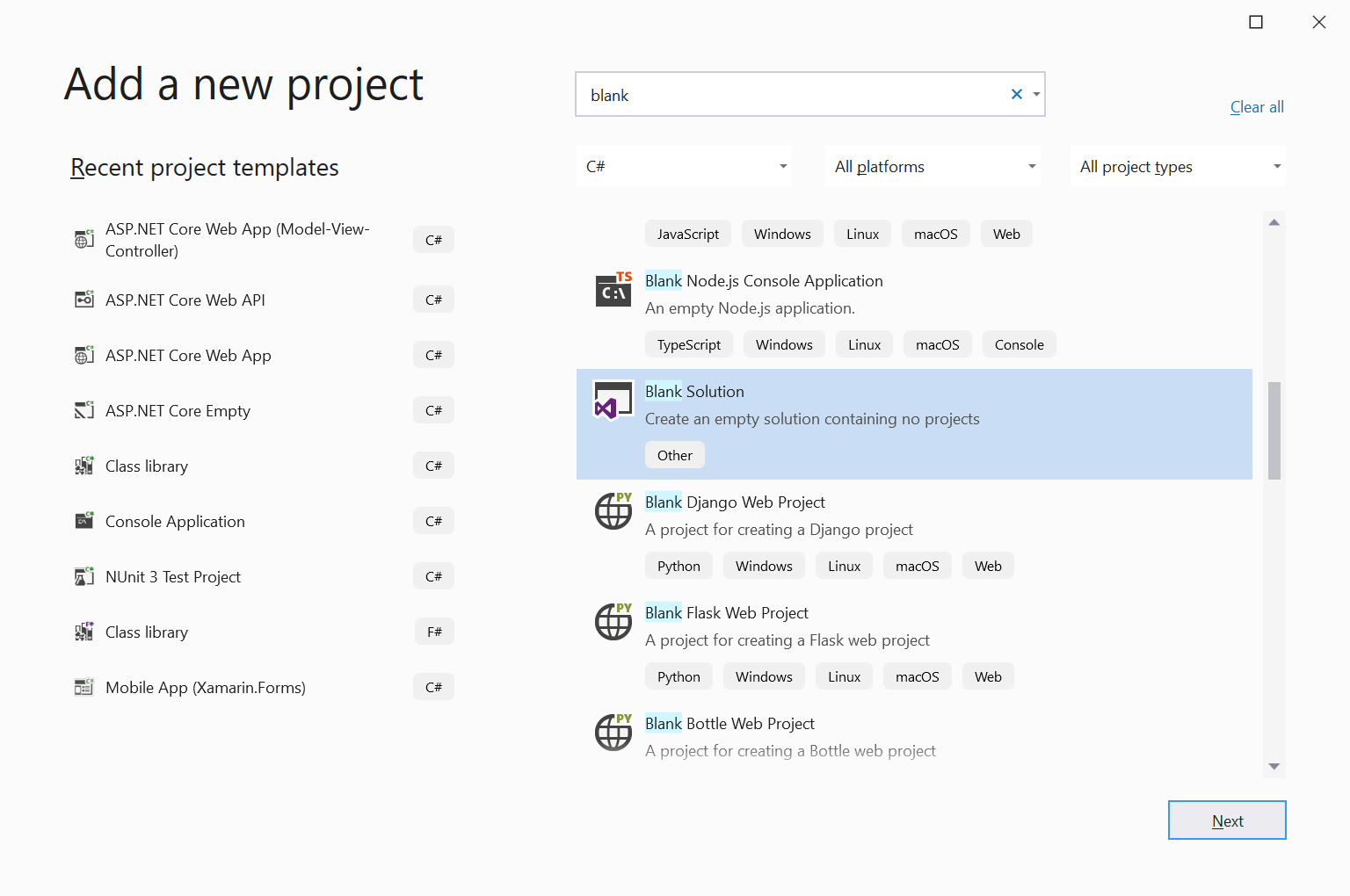This screenshot has width=1350, height=896.
Task: Click the Blank Flask Web Project globe icon
Action: click(x=613, y=622)
